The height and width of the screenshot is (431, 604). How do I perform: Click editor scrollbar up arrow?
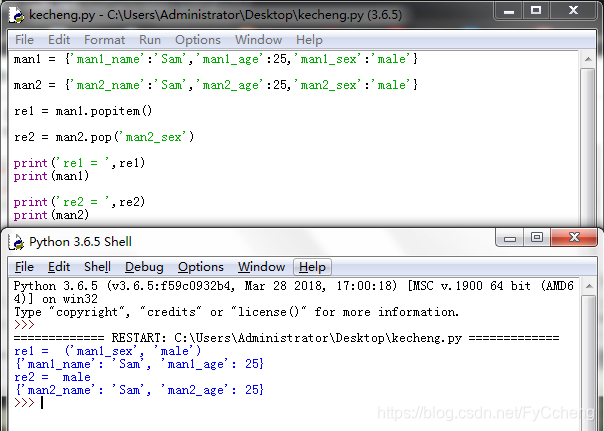click(x=588, y=59)
